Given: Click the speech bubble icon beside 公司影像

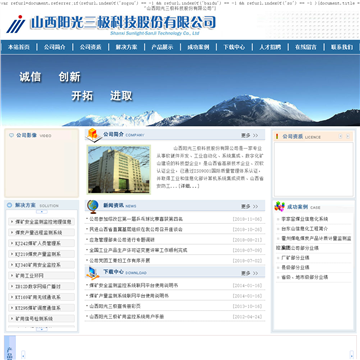Looking at the screenshot, I should (11, 135).
